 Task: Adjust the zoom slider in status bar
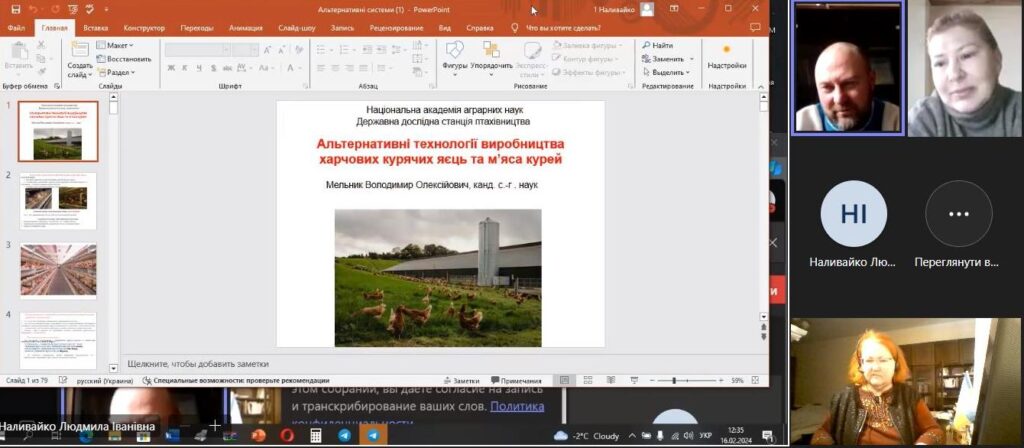674,381
